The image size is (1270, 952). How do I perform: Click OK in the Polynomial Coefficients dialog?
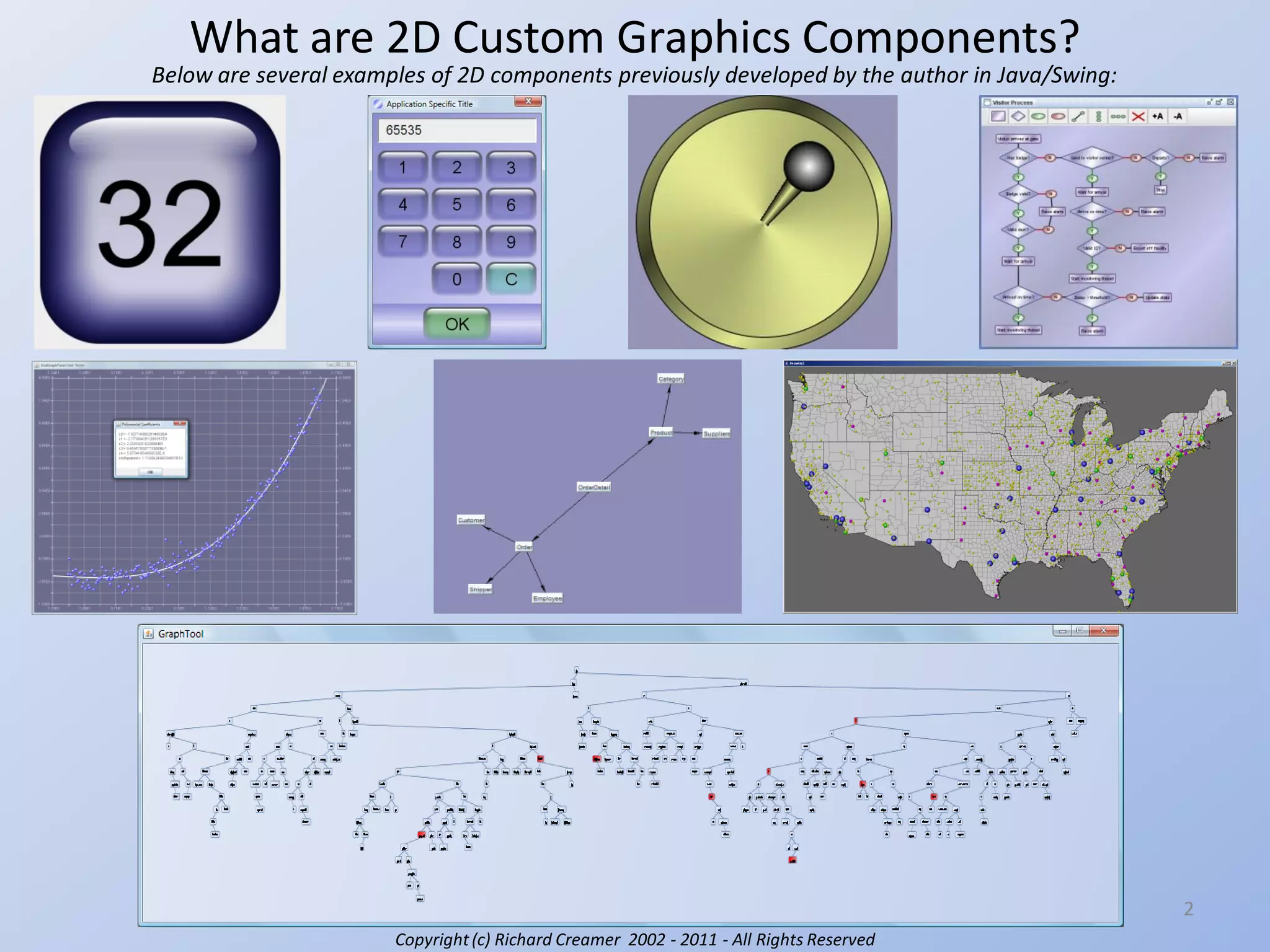150,472
